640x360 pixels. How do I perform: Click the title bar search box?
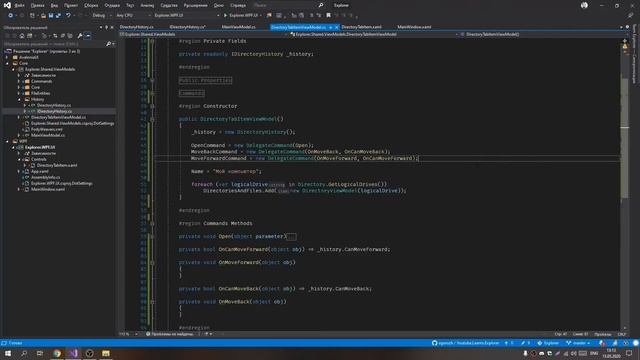tap(288, 5)
